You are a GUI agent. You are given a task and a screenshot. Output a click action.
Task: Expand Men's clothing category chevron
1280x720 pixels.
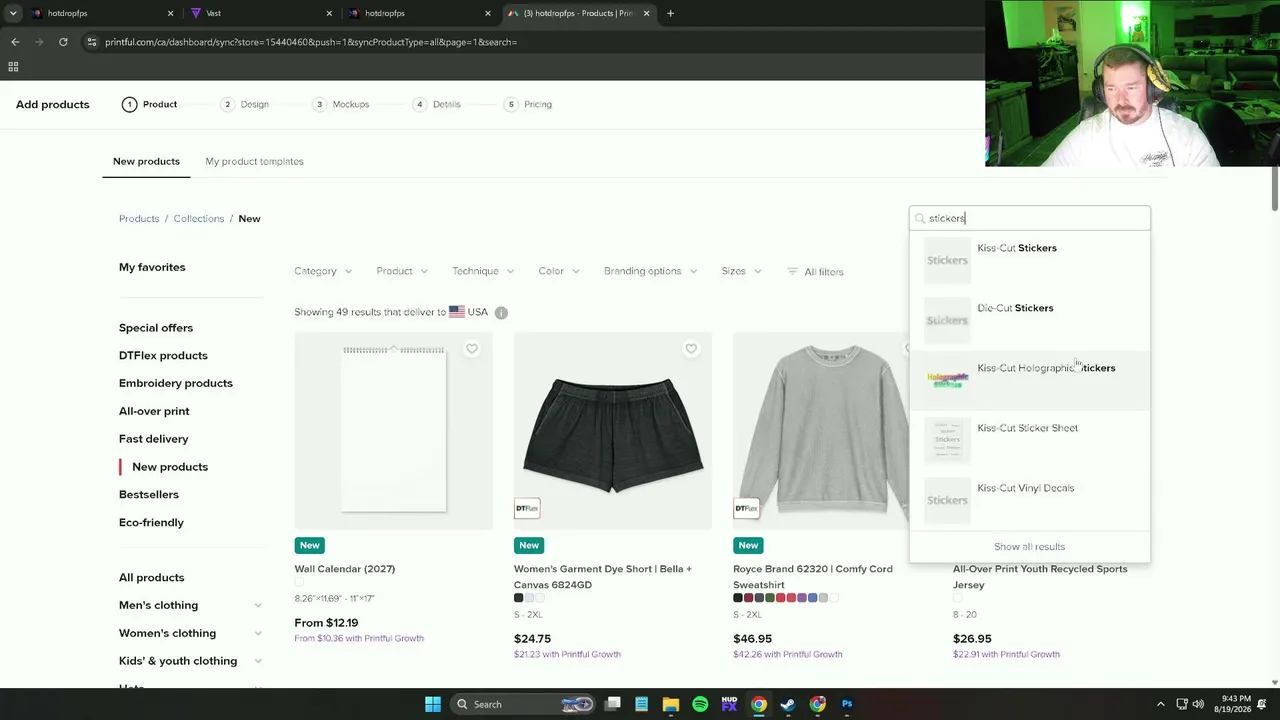258,605
